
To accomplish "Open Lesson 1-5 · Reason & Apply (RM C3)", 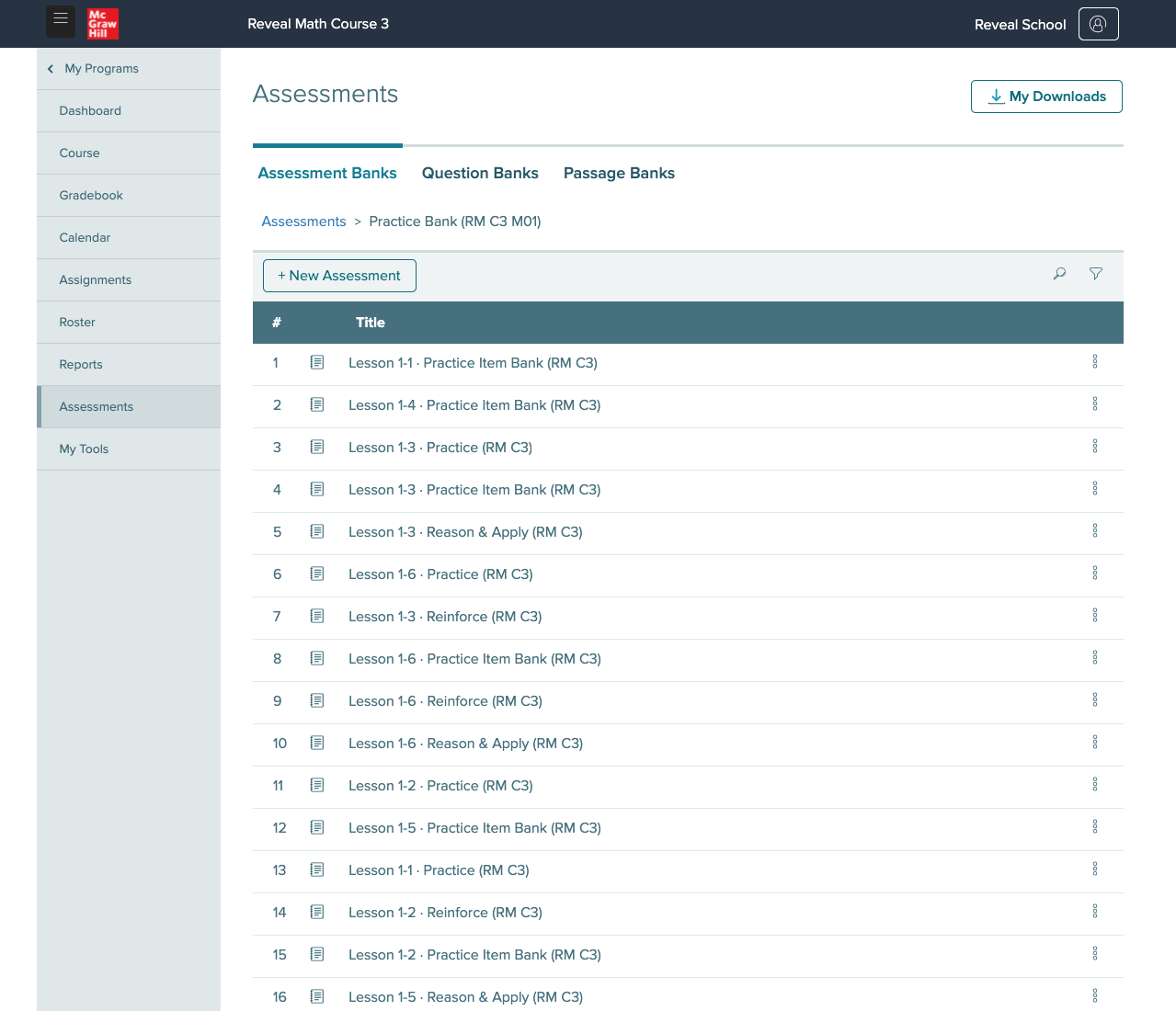I will pos(465,997).
